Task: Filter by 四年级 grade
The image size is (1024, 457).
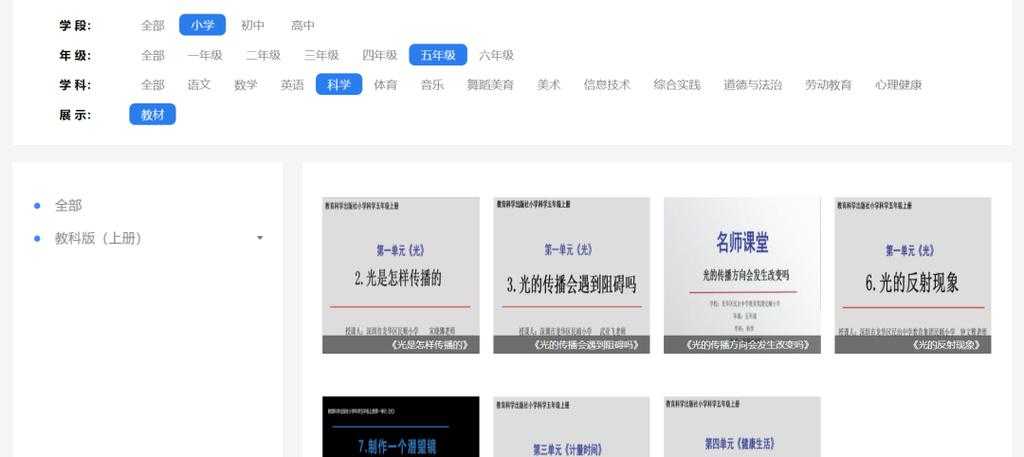Action: pyautogui.click(x=380, y=55)
